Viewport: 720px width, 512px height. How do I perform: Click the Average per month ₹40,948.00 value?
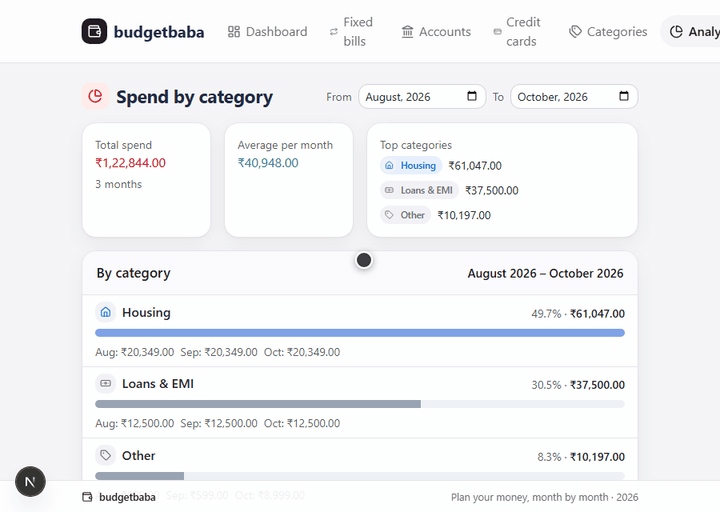[x=268, y=163]
